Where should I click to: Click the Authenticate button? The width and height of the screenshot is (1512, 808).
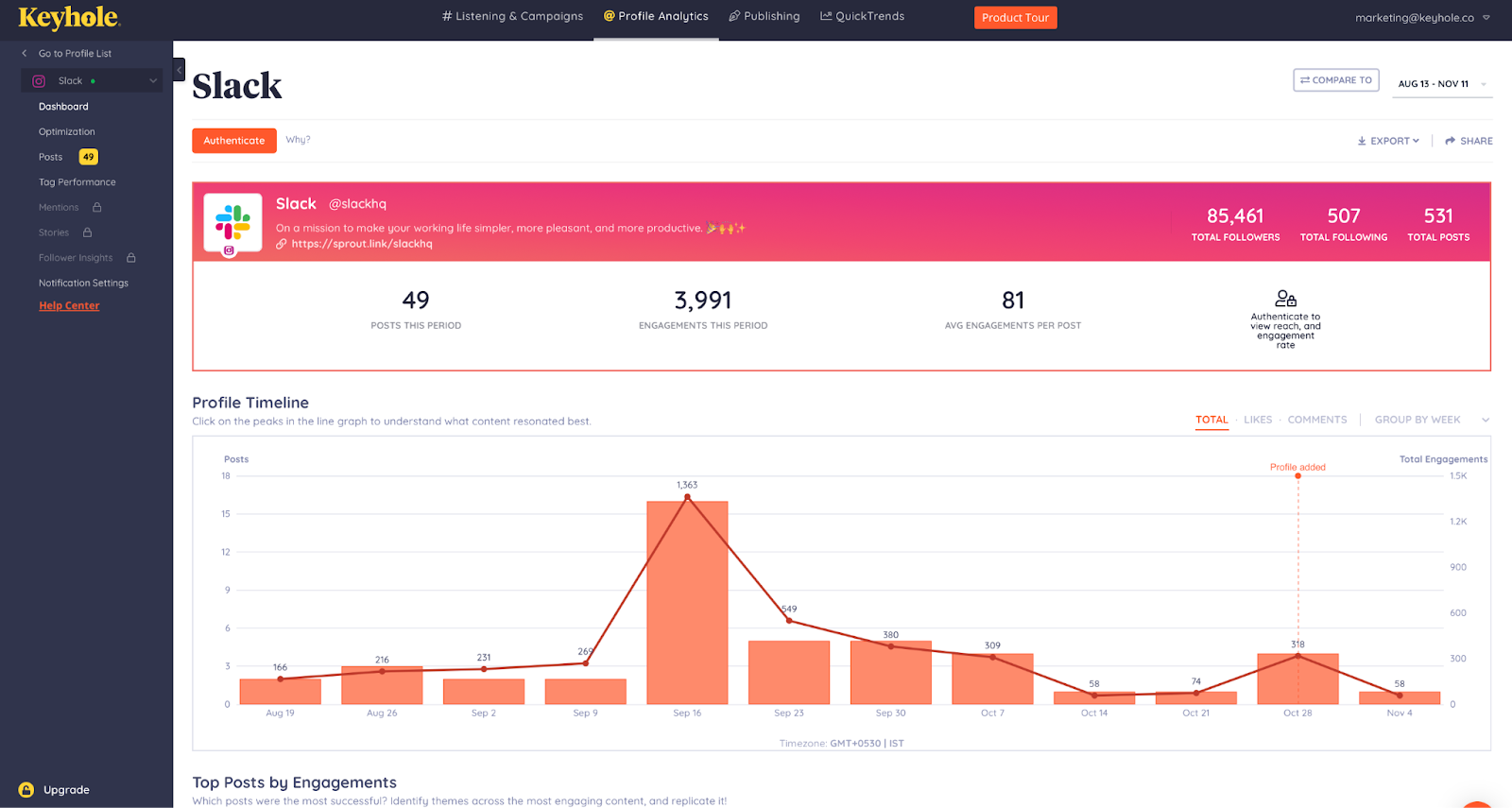point(234,141)
